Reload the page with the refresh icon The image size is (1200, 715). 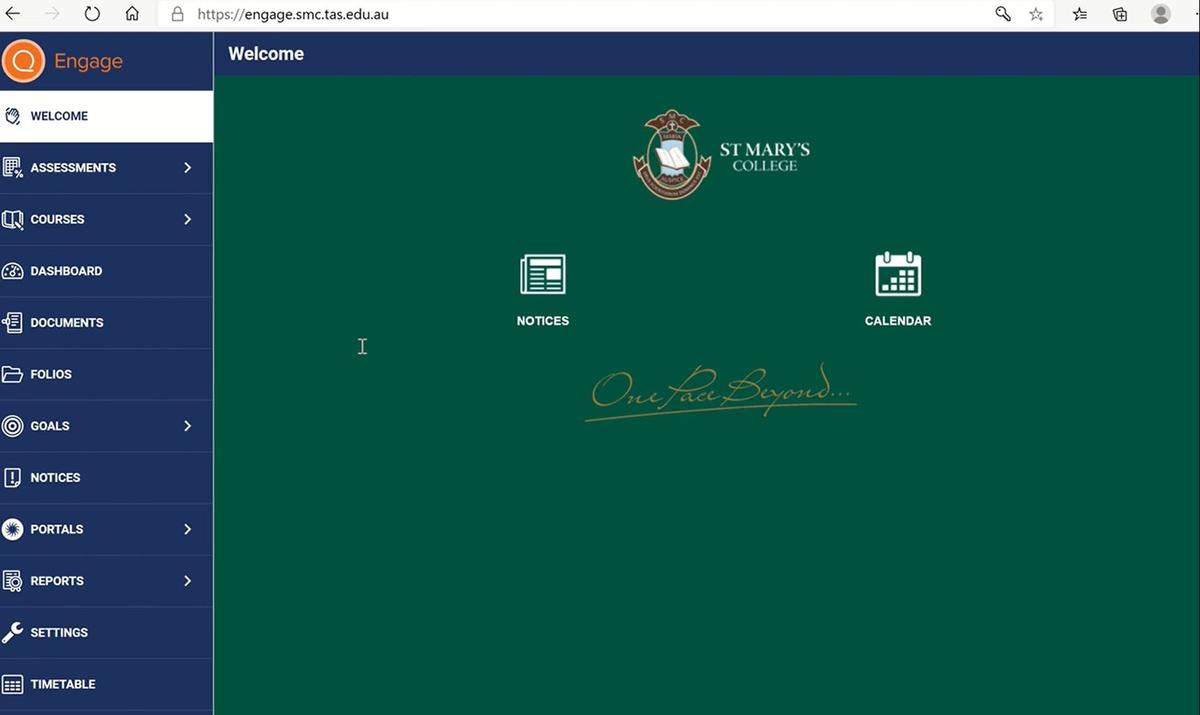pos(92,14)
